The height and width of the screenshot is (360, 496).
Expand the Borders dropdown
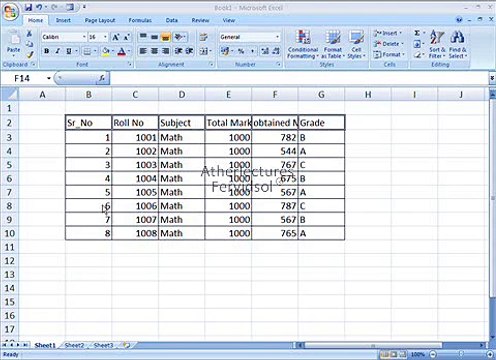95,51
